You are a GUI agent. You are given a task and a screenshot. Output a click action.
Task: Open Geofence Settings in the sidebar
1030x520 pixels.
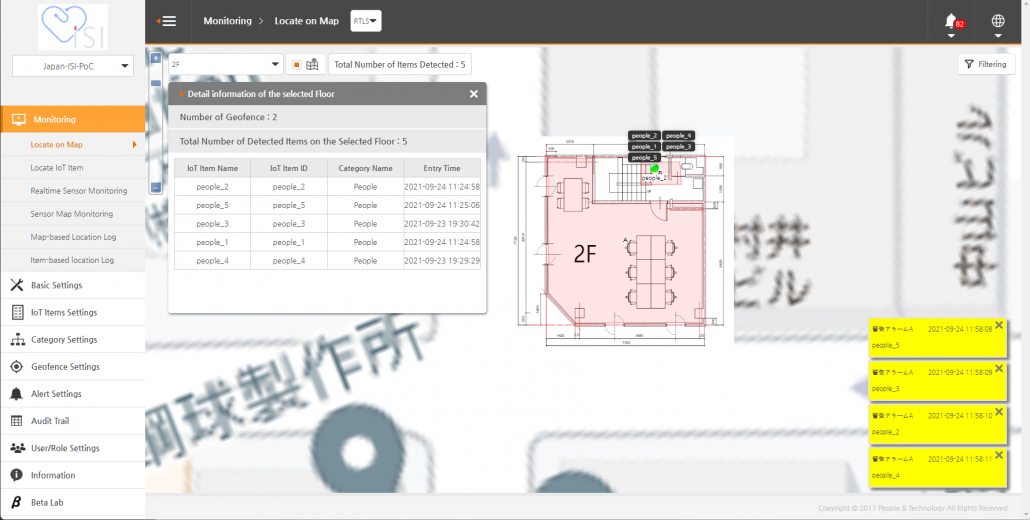[x=65, y=367]
